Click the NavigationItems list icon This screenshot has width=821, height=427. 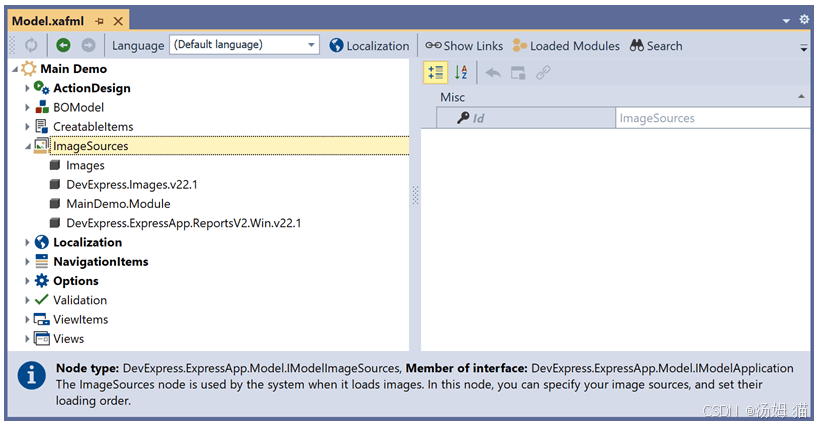(41, 261)
